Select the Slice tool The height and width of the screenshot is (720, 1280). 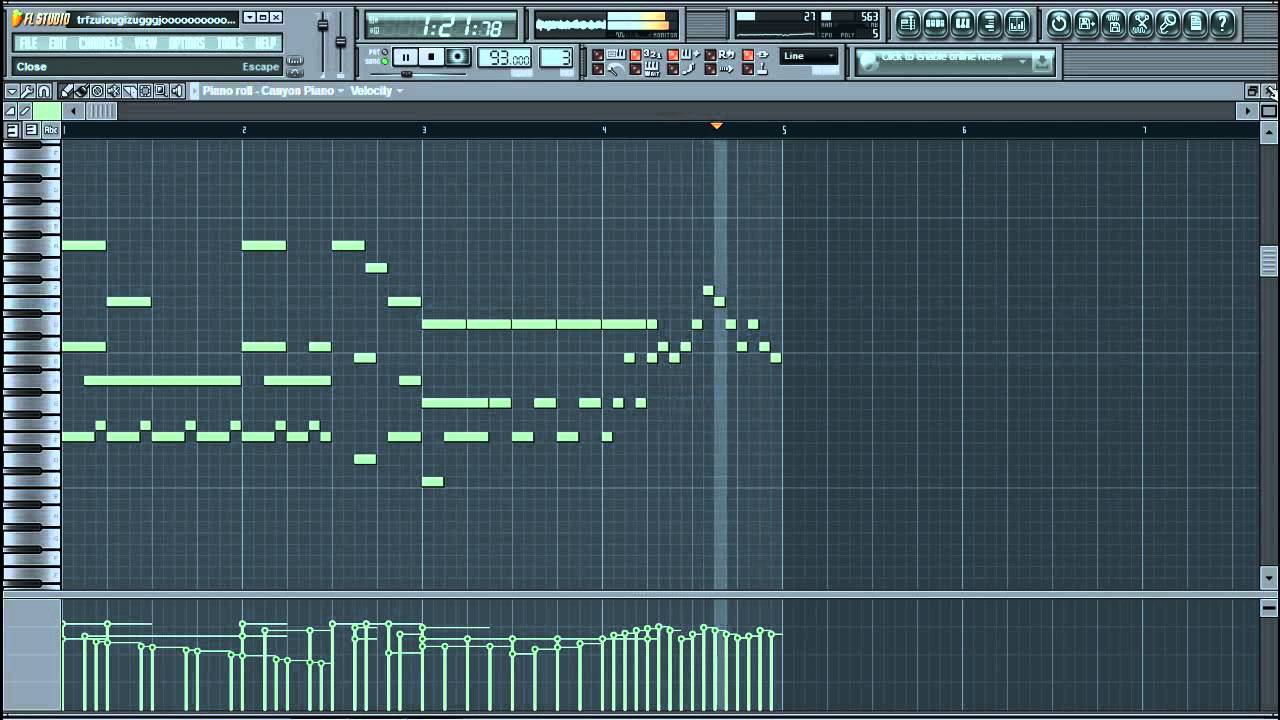[x=130, y=91]
